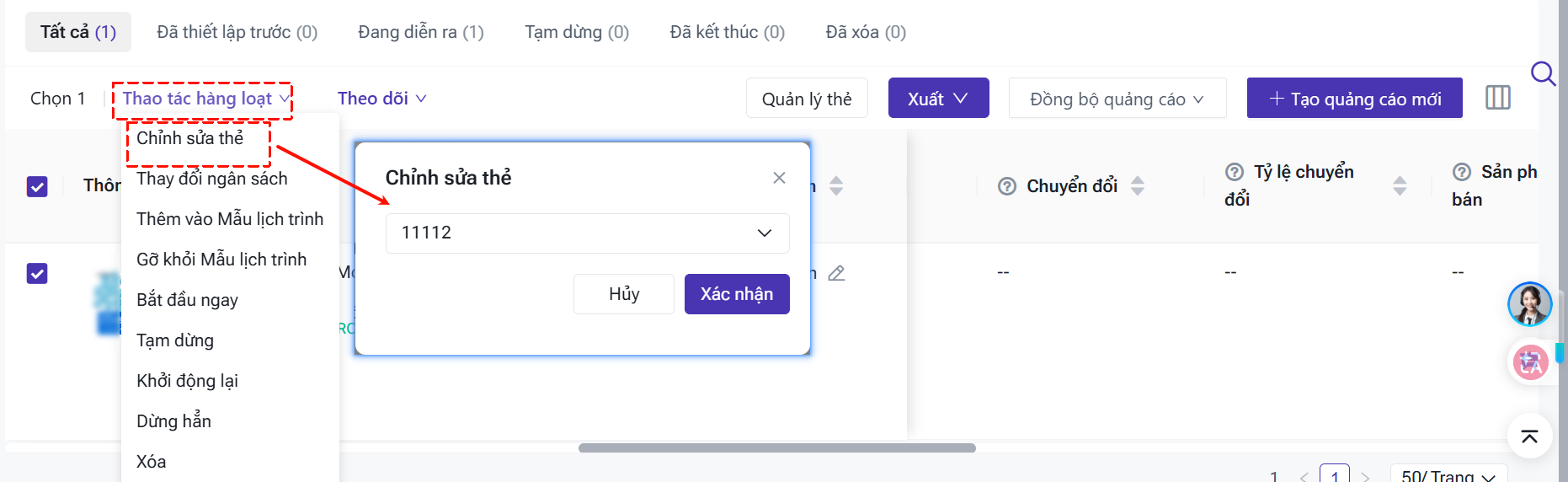Uncheck the select-all header checkbox

pyautogui.click(x=37, y=186)
